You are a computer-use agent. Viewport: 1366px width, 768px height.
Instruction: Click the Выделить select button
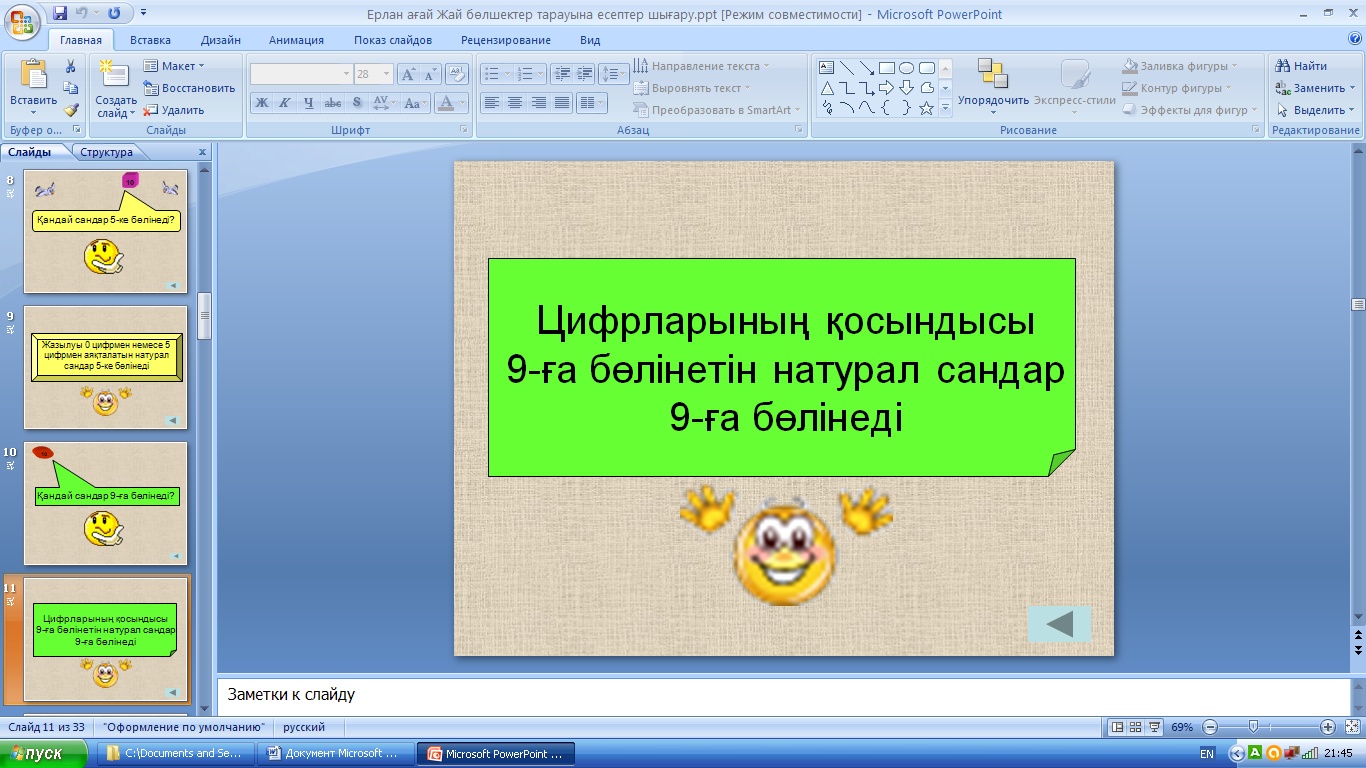[x=1315, y=110]
